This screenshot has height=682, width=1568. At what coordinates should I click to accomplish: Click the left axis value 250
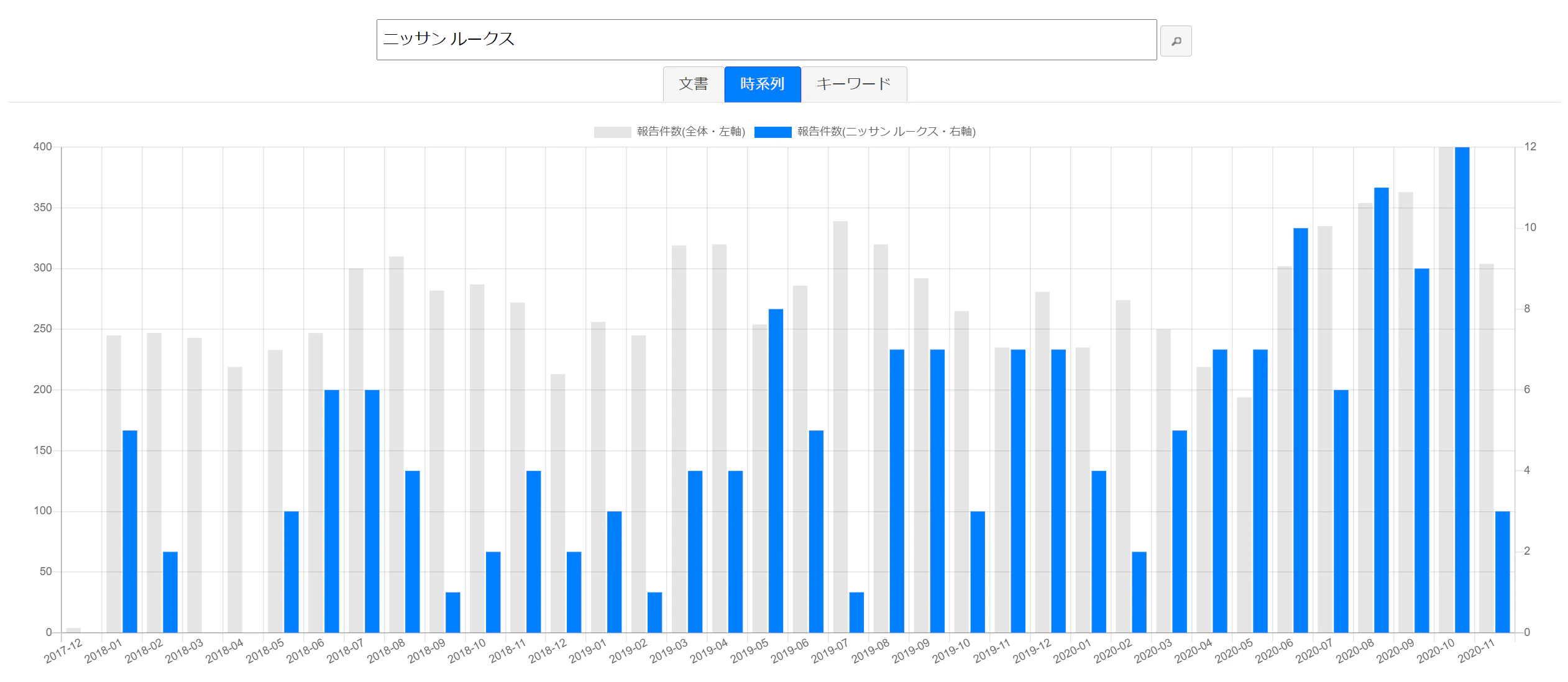point(43,329)
